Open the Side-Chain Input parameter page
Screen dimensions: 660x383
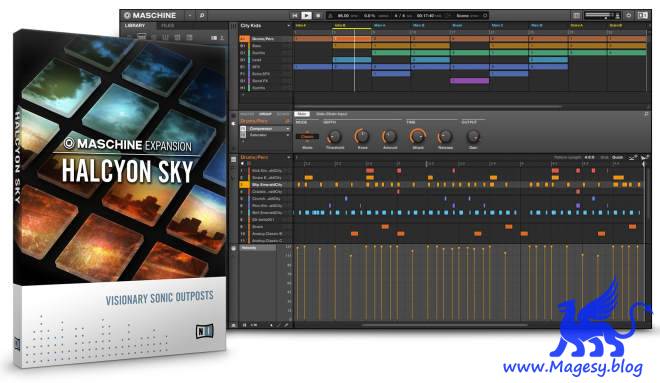332,114
